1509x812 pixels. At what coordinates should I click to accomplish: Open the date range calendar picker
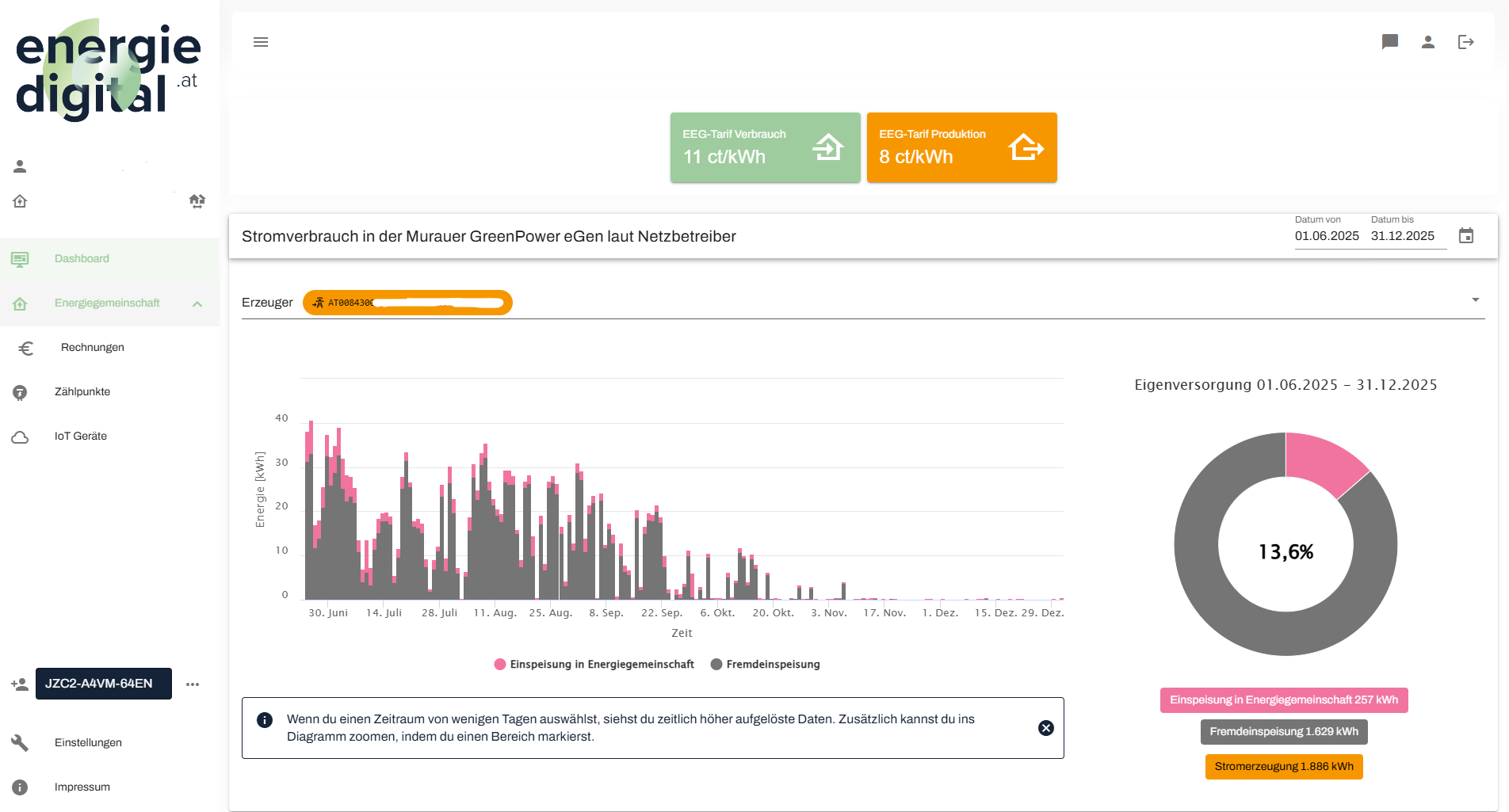pyautogui.click(x=1465, y=236)
